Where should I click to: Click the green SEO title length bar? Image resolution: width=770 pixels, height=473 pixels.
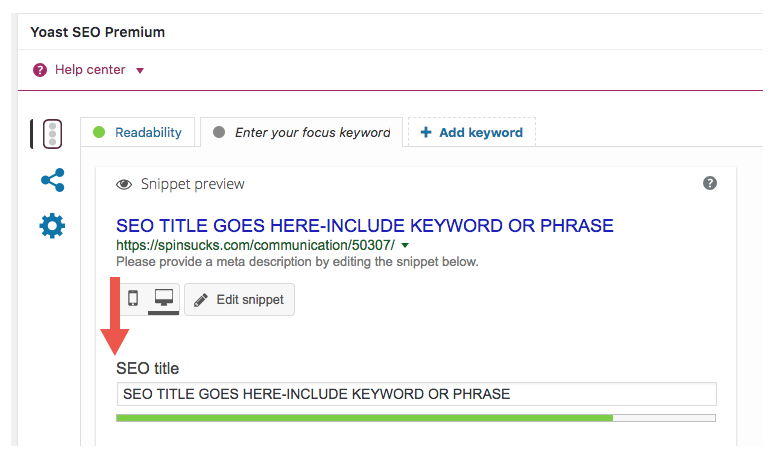[364, 417]
